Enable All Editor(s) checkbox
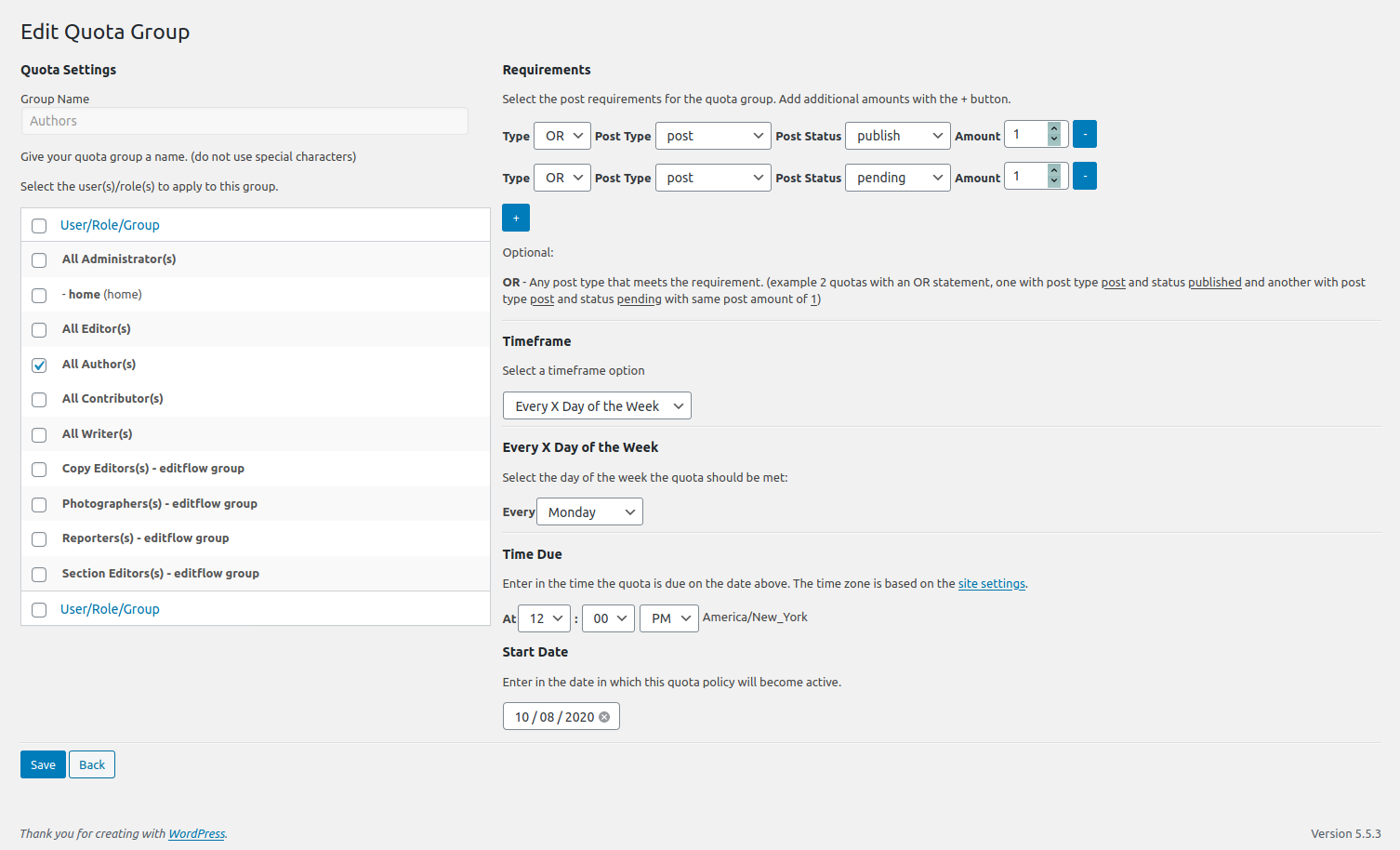The image size is (1400, 850). tap(39, 330)
